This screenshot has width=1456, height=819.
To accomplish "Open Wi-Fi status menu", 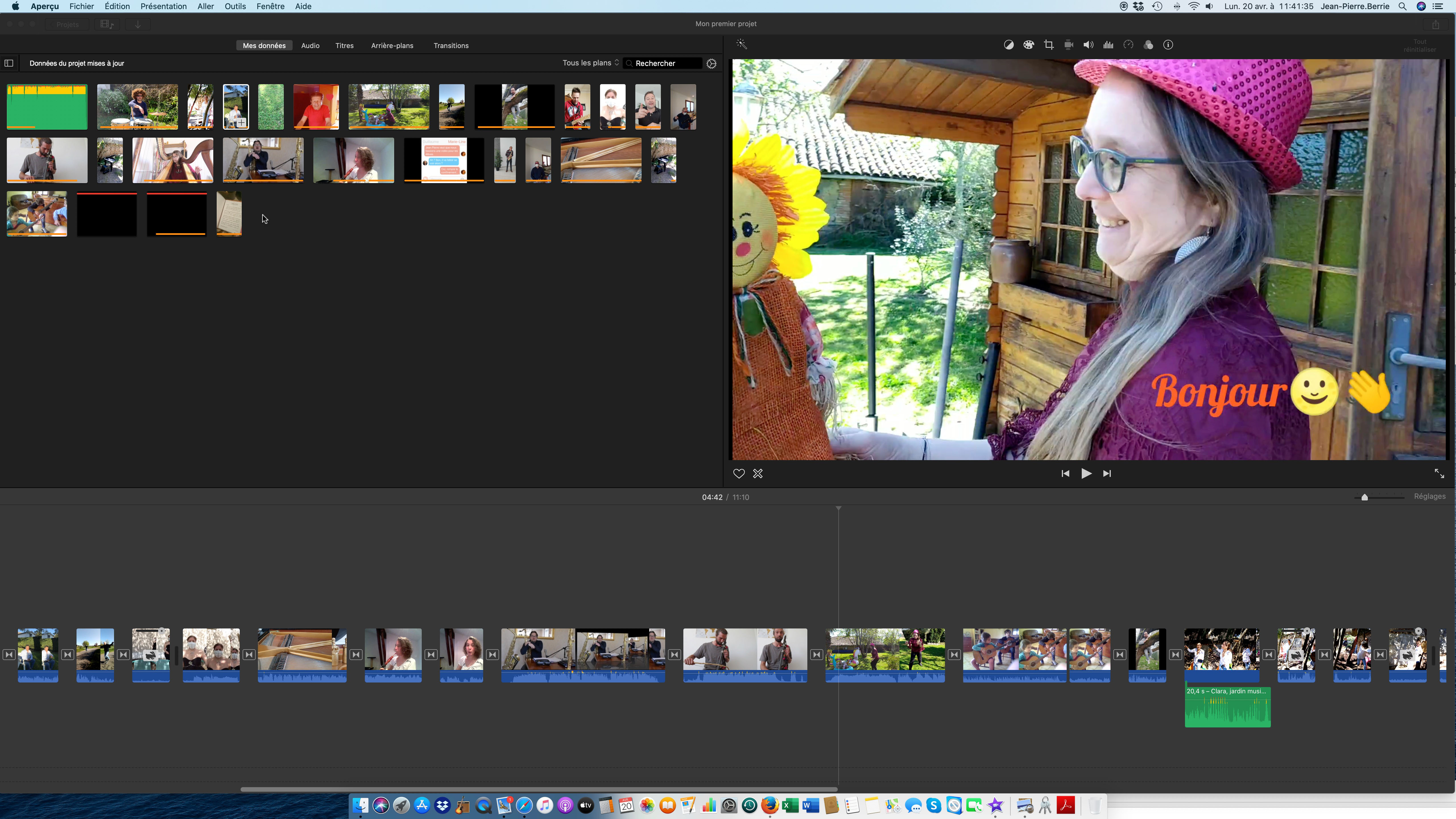I will pyautogui.click(x=1194, y=6).
